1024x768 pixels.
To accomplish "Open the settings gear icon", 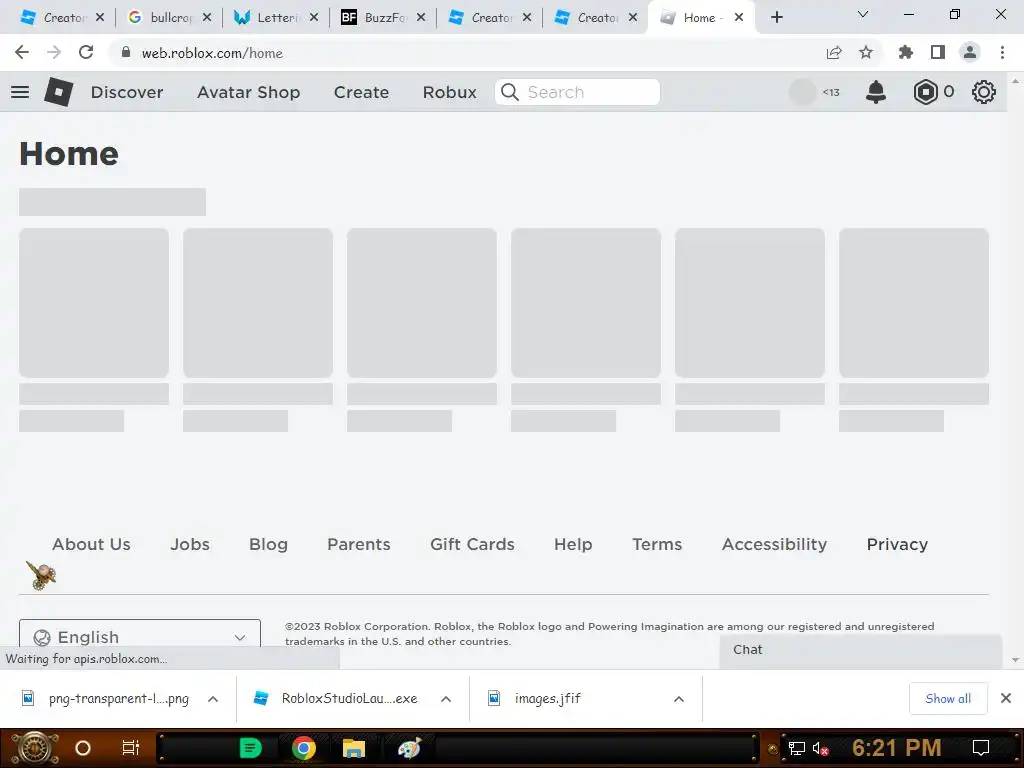I will pyautogui.click(x=984, y=92).
